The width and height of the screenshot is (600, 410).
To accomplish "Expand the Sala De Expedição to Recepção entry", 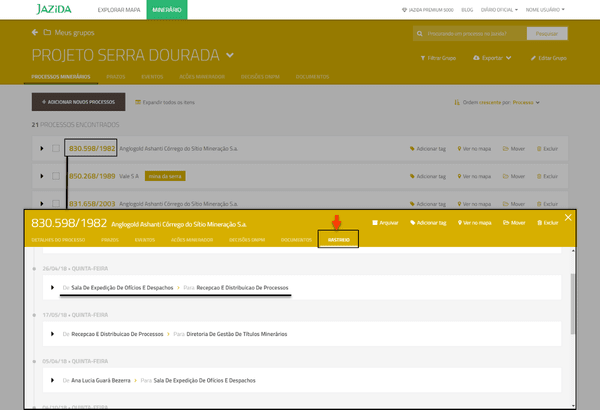I will coord(53,287).
